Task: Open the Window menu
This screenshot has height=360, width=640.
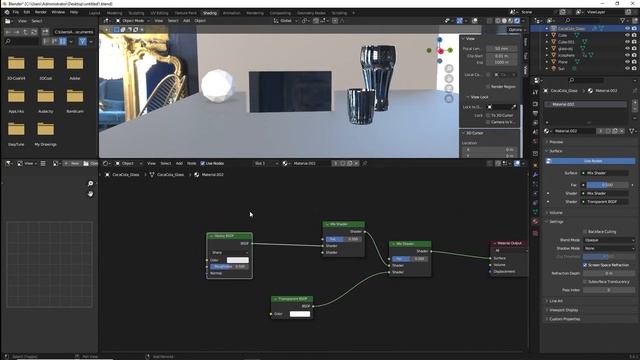Action: coord(58,12)
